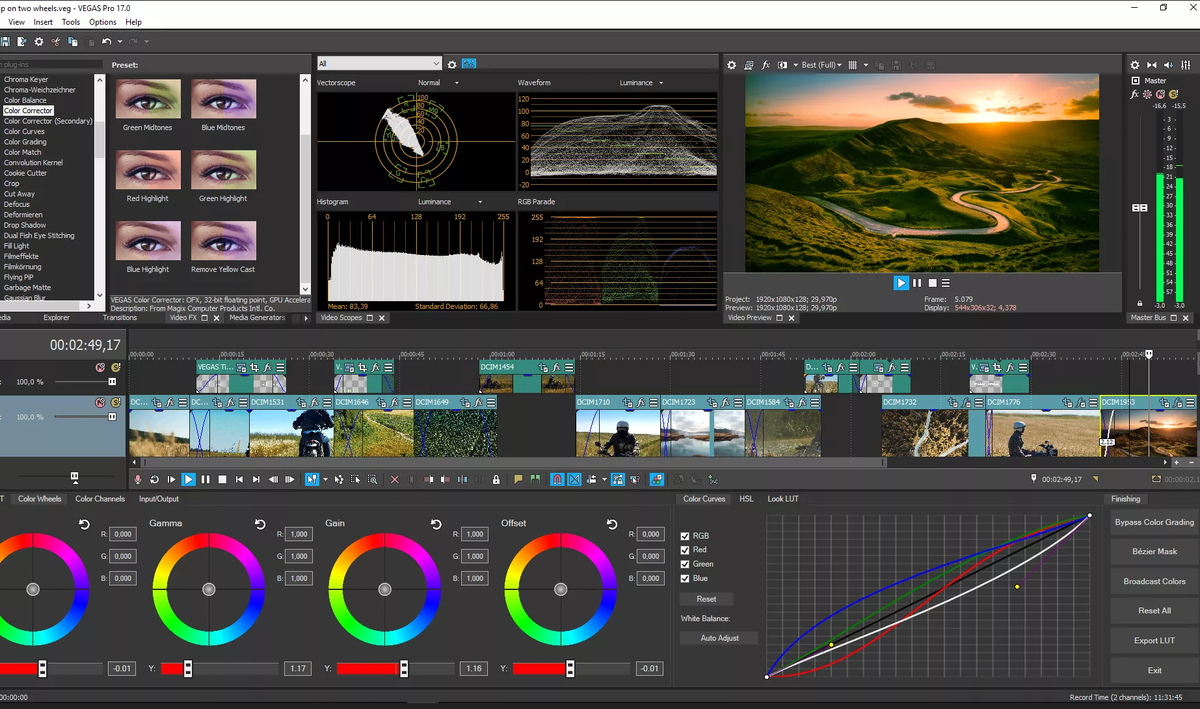Click Insert Marker icon in timeline toolbar
Image resolution: width=1200 pixels, height=709 pixels.
(518, 480)
